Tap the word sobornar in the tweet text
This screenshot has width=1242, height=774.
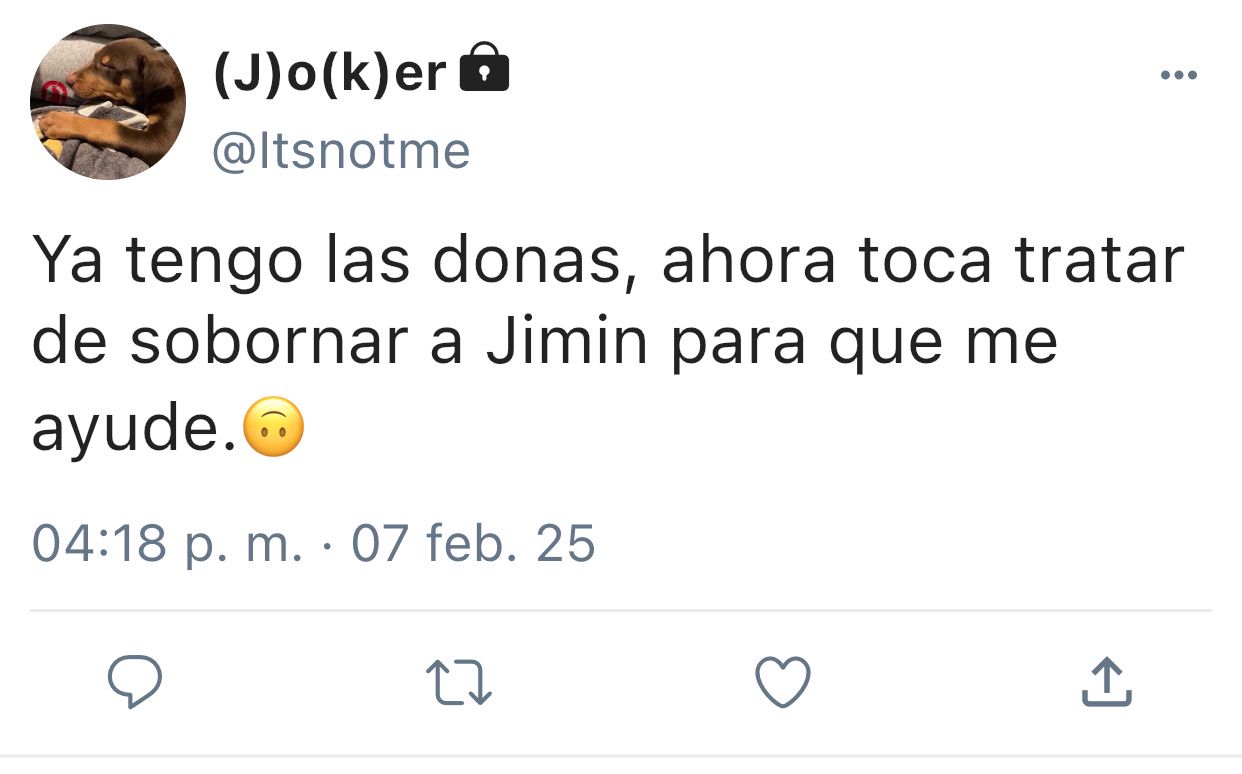[x=270, y=342]
